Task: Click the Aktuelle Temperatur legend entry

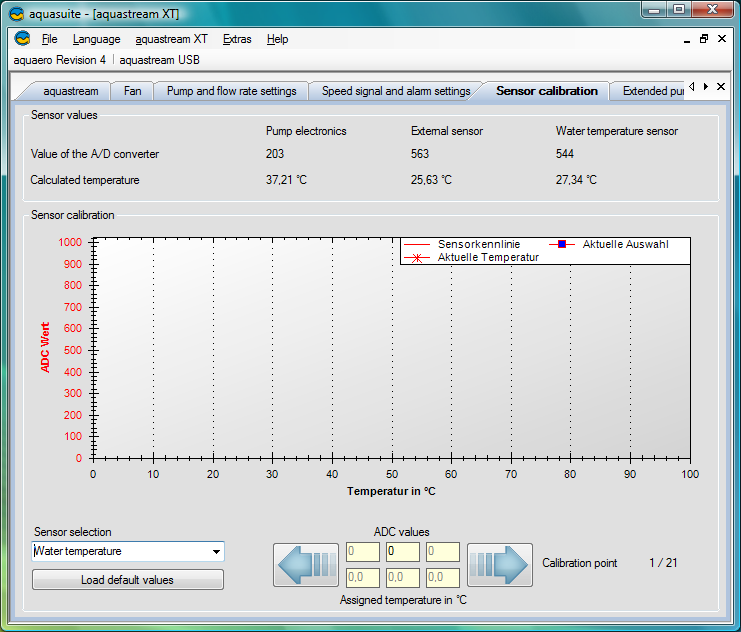Action: [x=472, y=258]
